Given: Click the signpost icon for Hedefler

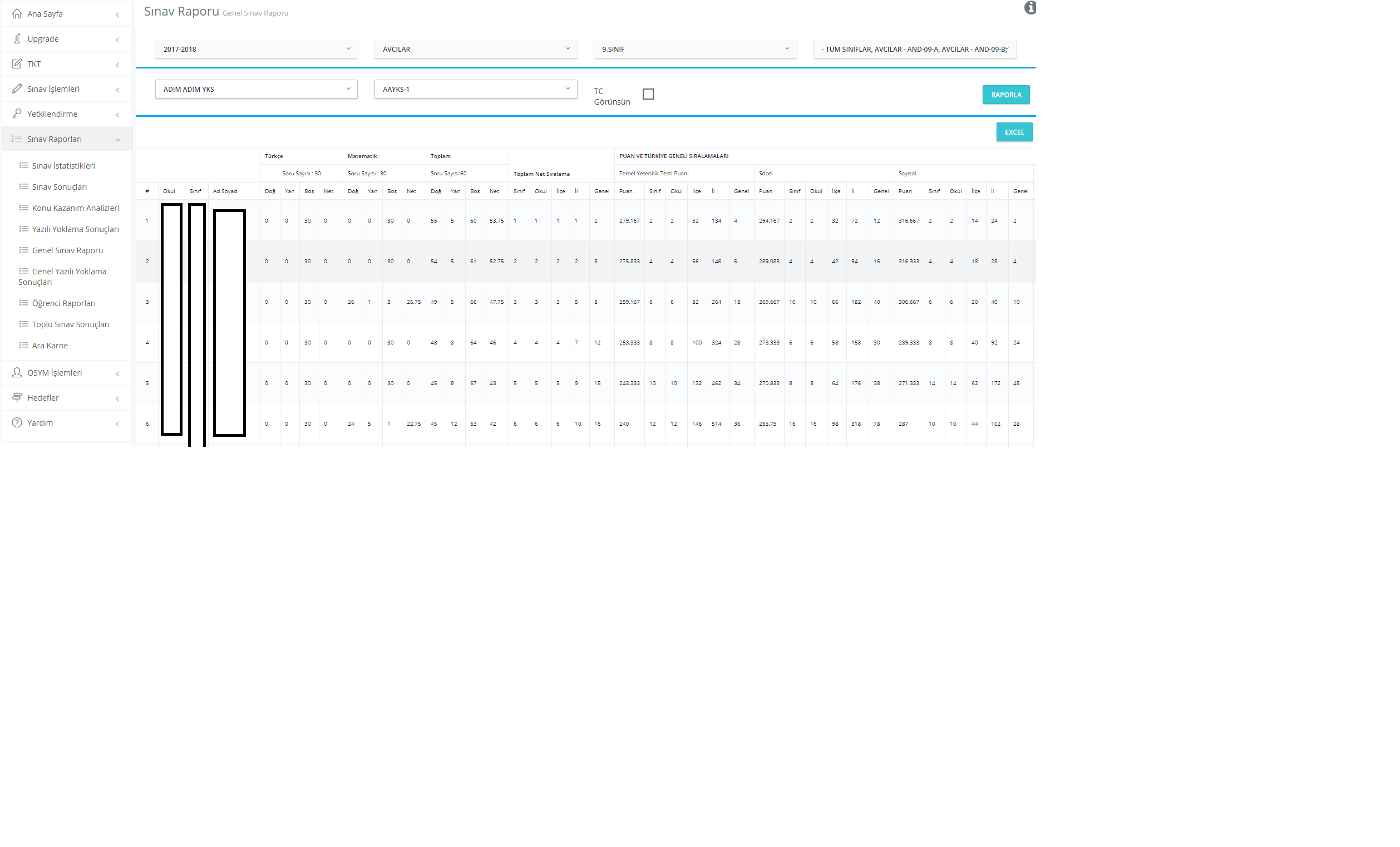Looking at the screenshot, I should [x=17, y=398].
